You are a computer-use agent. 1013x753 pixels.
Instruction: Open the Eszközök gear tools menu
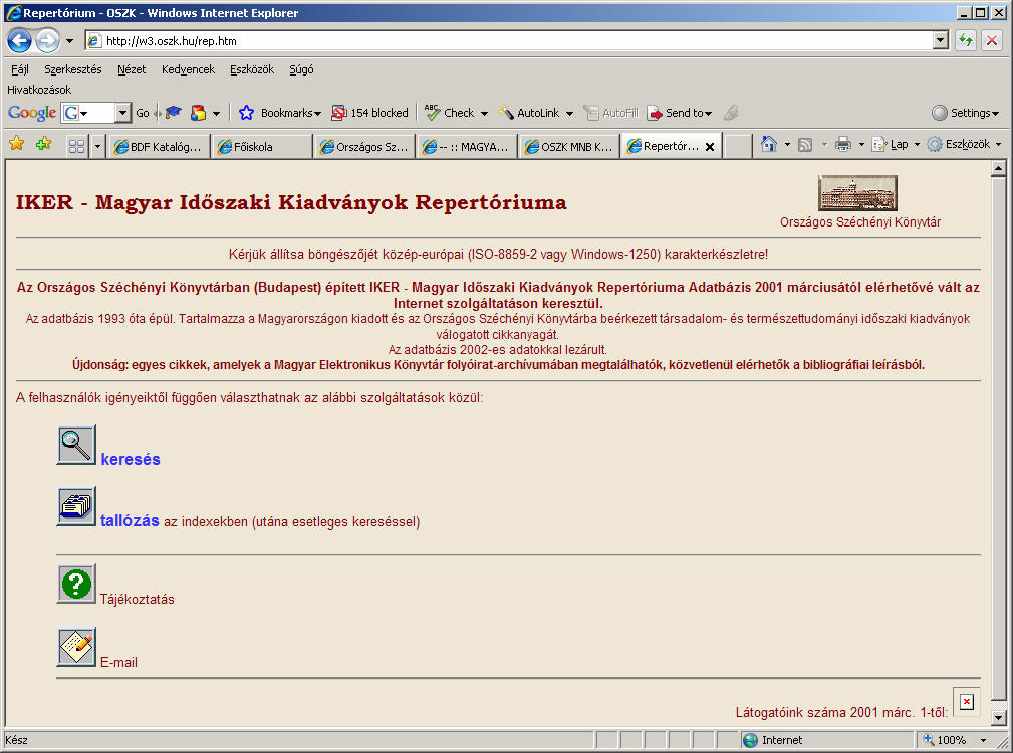coord(964,144)
